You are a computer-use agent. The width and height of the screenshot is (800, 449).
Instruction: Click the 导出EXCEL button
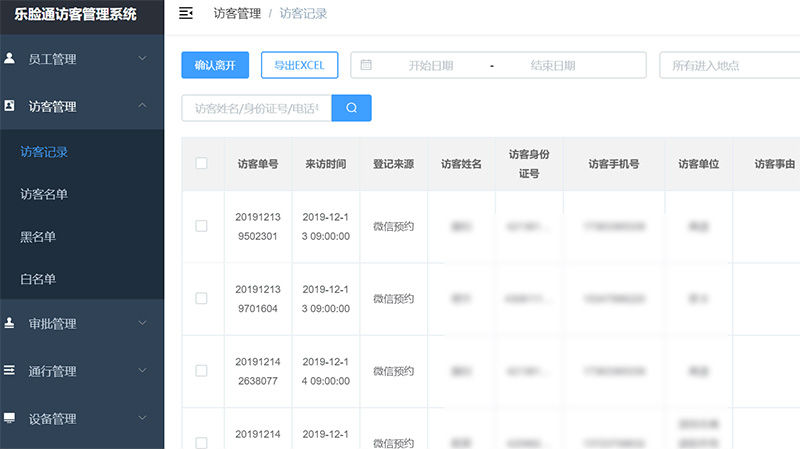(x=300, y=65)
